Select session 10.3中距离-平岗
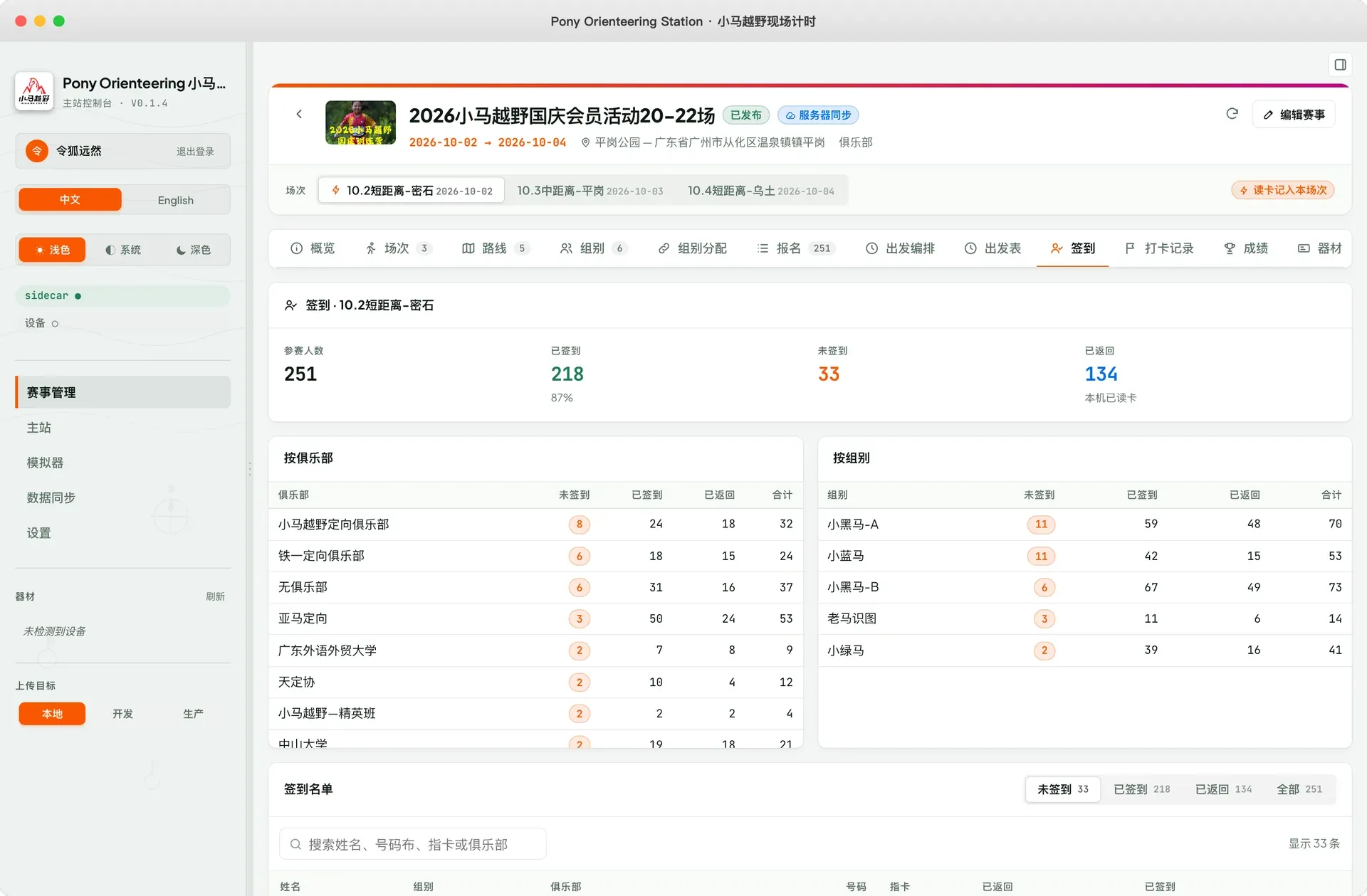1367x896 pixels. coord(590,191)
